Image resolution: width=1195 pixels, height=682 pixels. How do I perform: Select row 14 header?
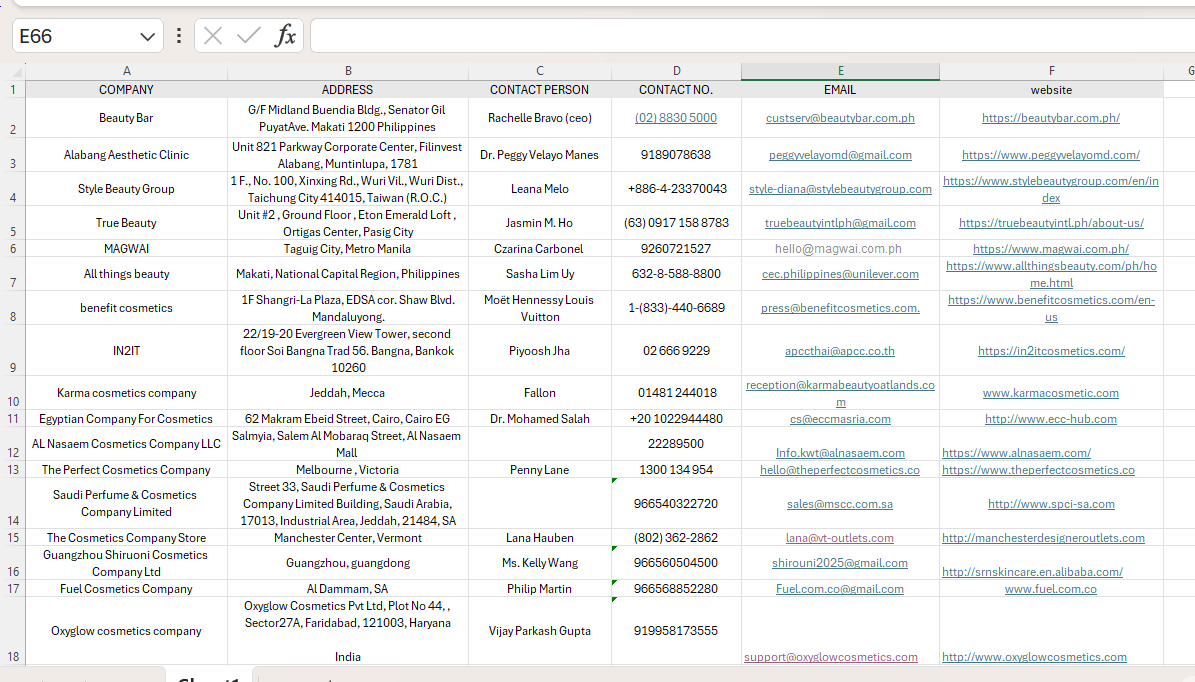pos(13,503)
